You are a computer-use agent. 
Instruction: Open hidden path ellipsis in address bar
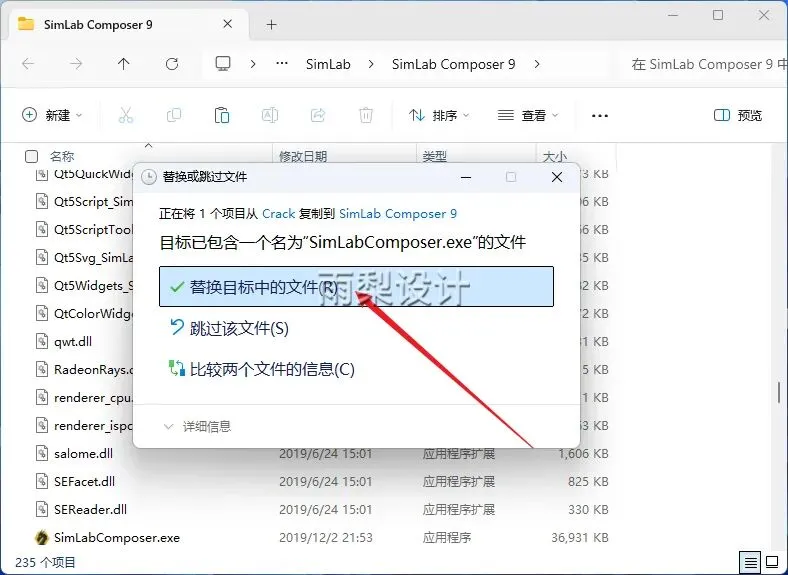coord(282,63)
